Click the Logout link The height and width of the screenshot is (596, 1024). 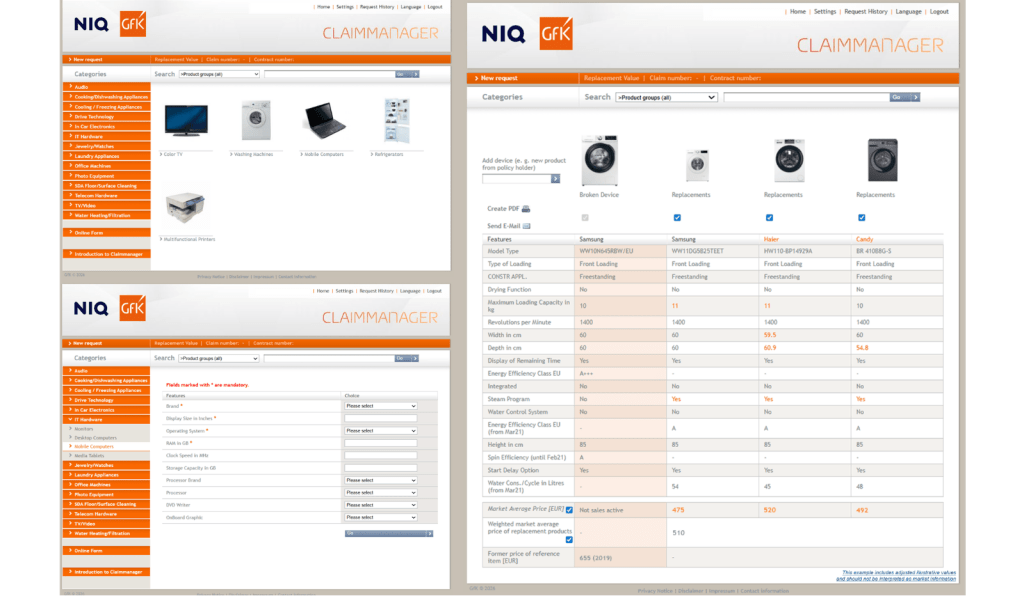point(938,12)
